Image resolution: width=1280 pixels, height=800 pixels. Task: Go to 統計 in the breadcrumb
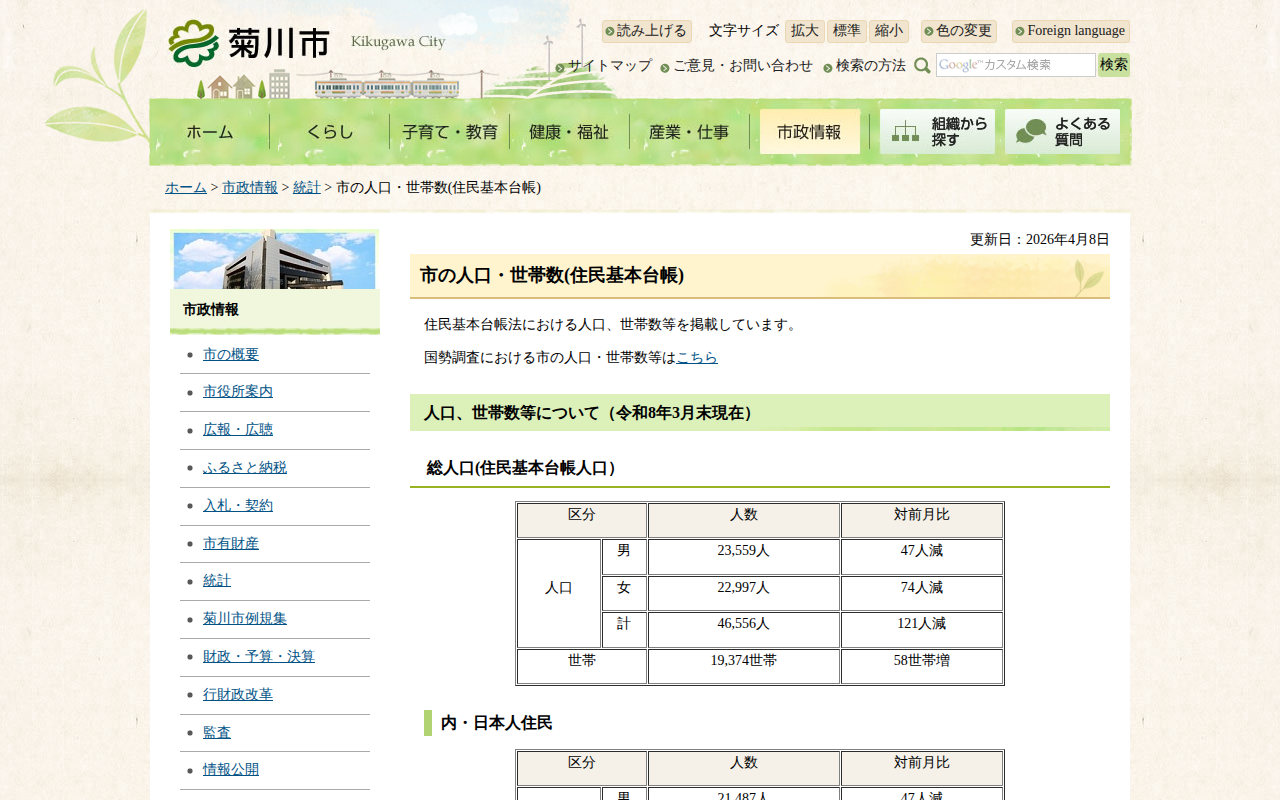point(306,188)
